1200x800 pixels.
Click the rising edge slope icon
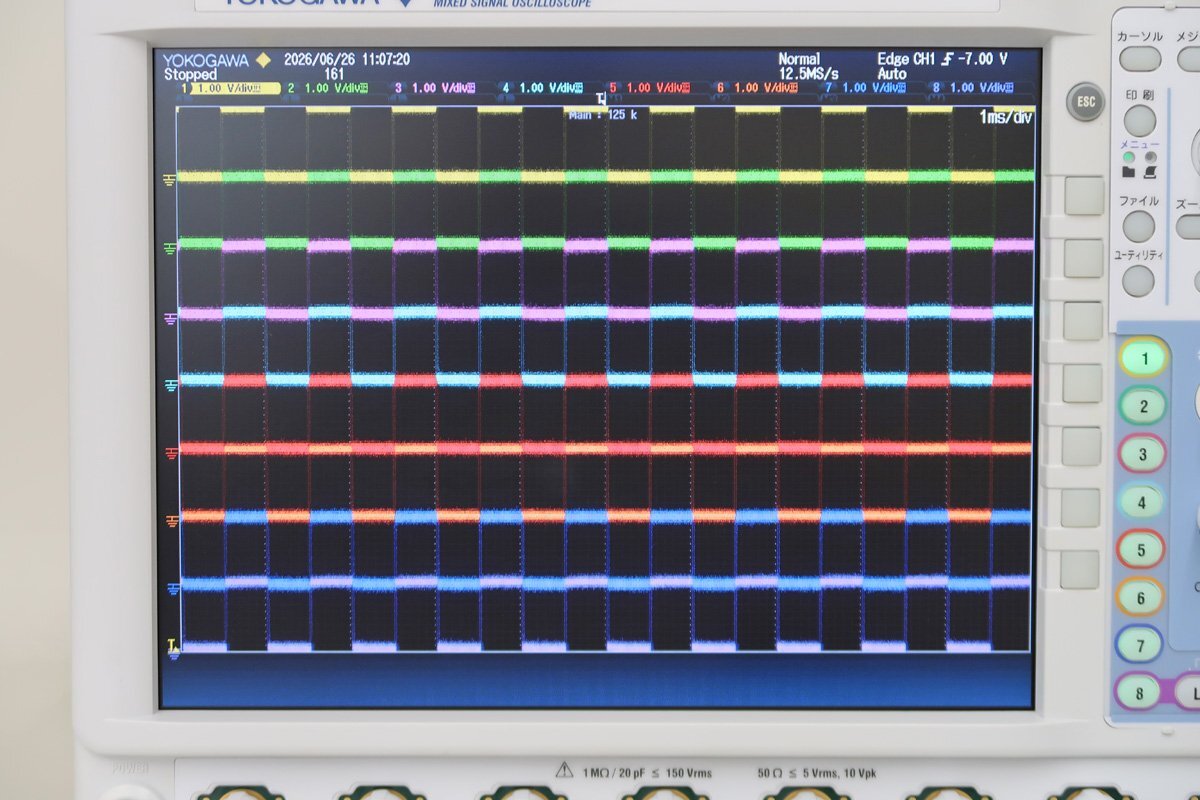[947, 59]
